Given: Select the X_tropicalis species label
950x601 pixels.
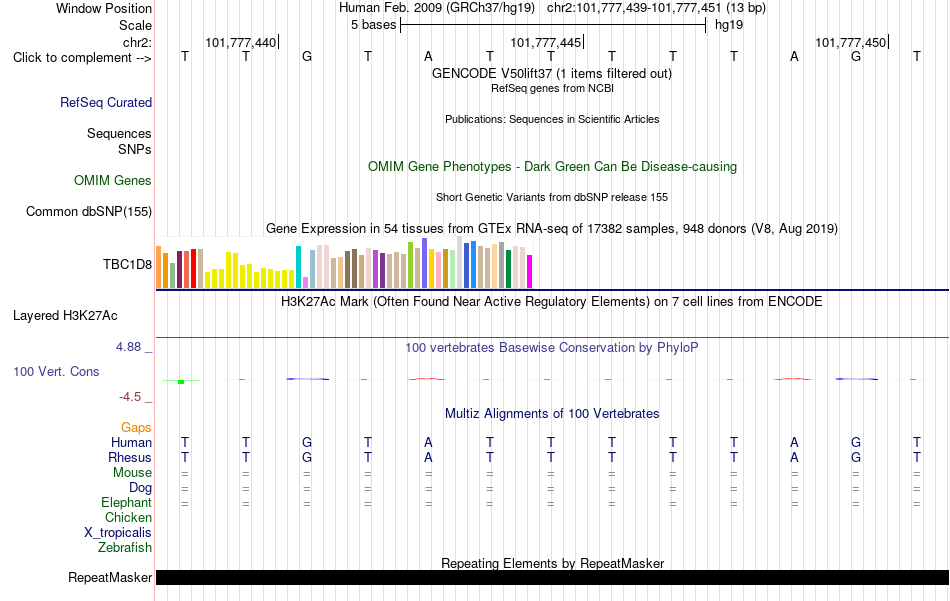Looking at the screenshot, I should [118, 533].
